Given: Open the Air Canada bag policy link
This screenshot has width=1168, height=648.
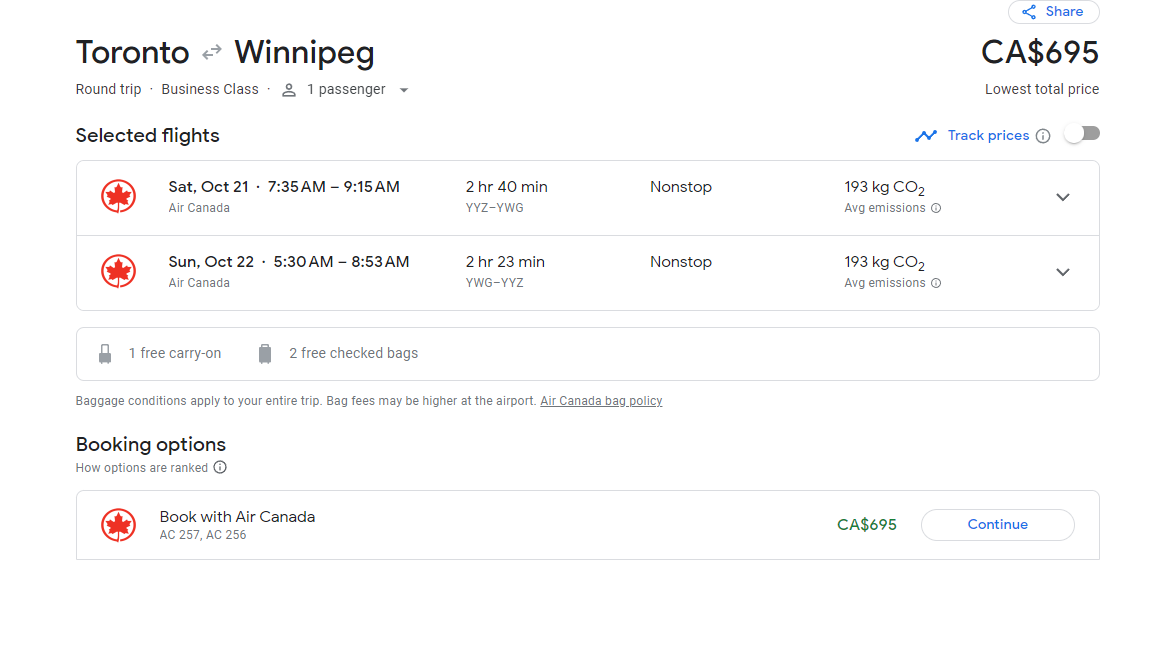Looking at the screenshot, I should (601, 401).
